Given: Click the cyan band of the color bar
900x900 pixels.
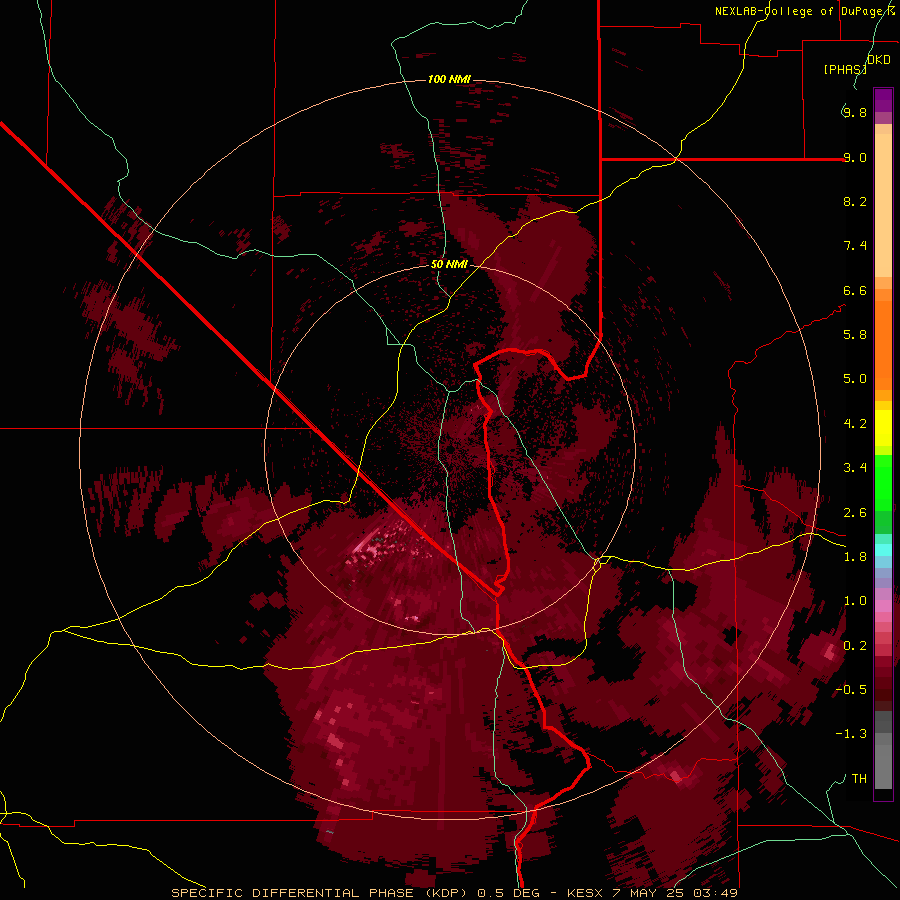Looking at the screenshot, I should (x=883, y=550).
